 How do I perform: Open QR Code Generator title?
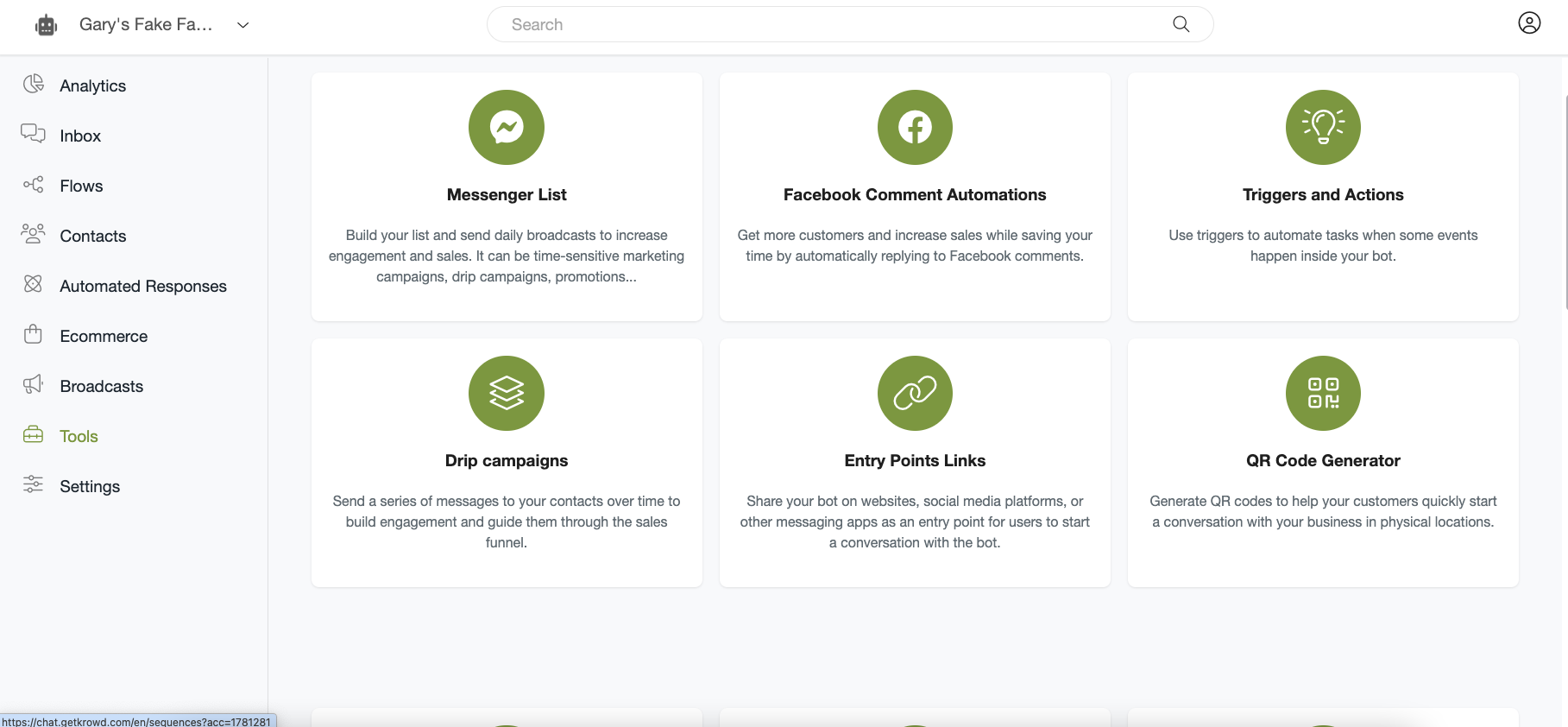(x=1323, y=460)
